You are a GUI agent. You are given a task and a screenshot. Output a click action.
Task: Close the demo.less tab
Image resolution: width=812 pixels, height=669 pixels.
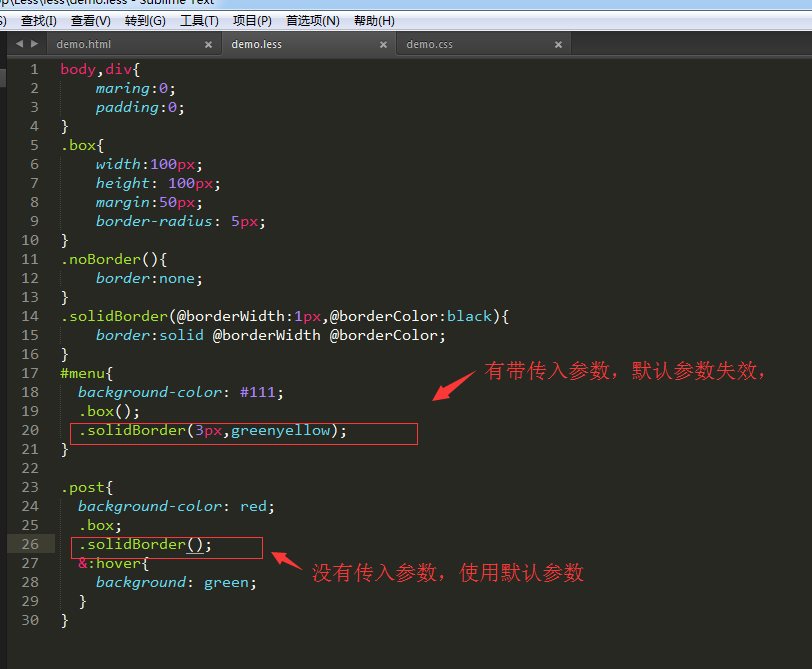[x=383, y=45]
